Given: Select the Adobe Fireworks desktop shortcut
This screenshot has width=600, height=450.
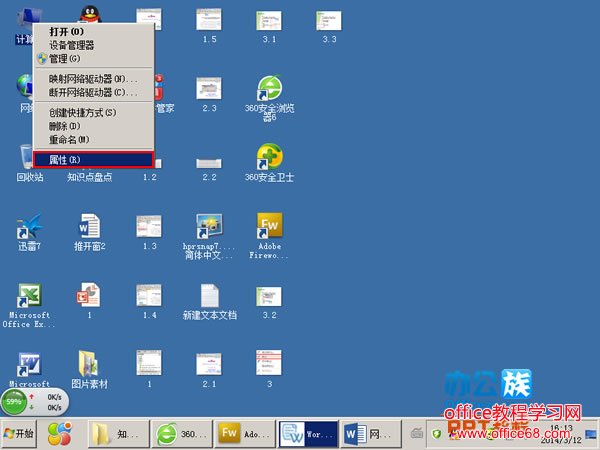Looking at the screenshot, I should tap(269, 236).
